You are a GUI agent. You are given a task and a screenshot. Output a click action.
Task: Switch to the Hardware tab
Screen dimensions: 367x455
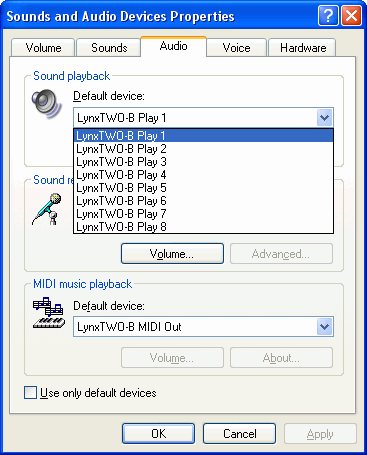(x=302, y=48)
